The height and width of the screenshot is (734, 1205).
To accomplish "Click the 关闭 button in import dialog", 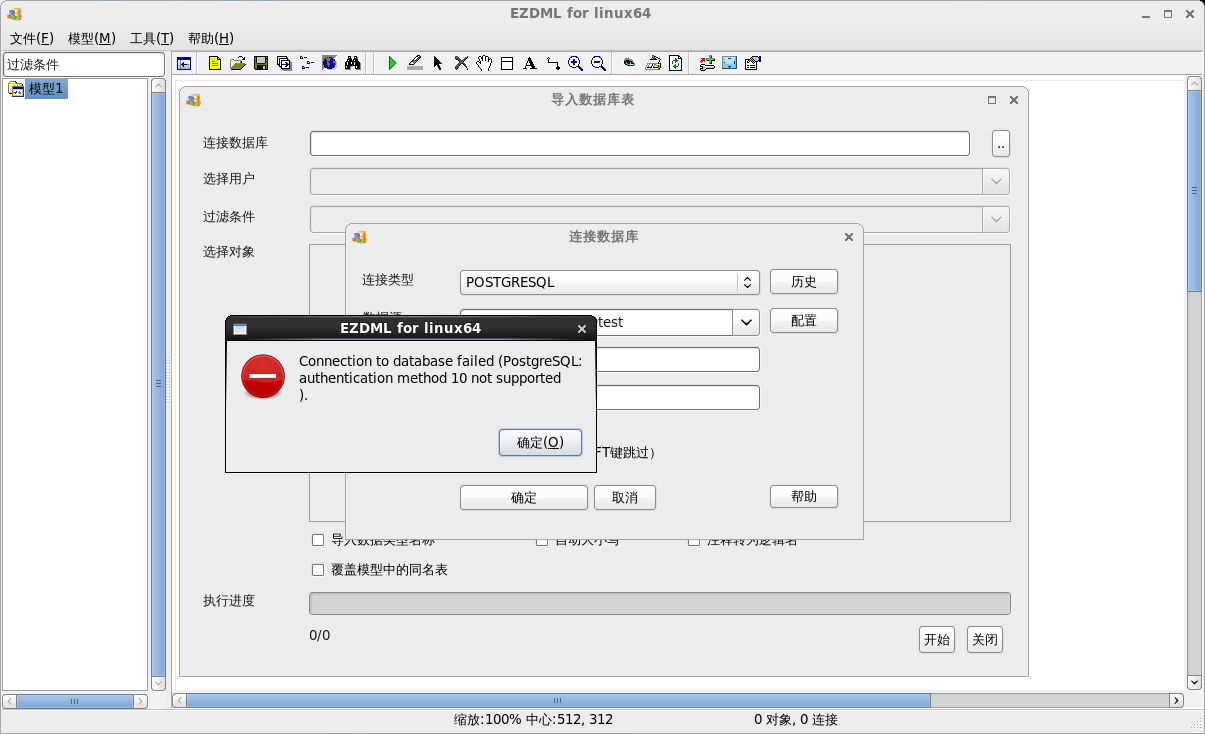I will point(985,640).
